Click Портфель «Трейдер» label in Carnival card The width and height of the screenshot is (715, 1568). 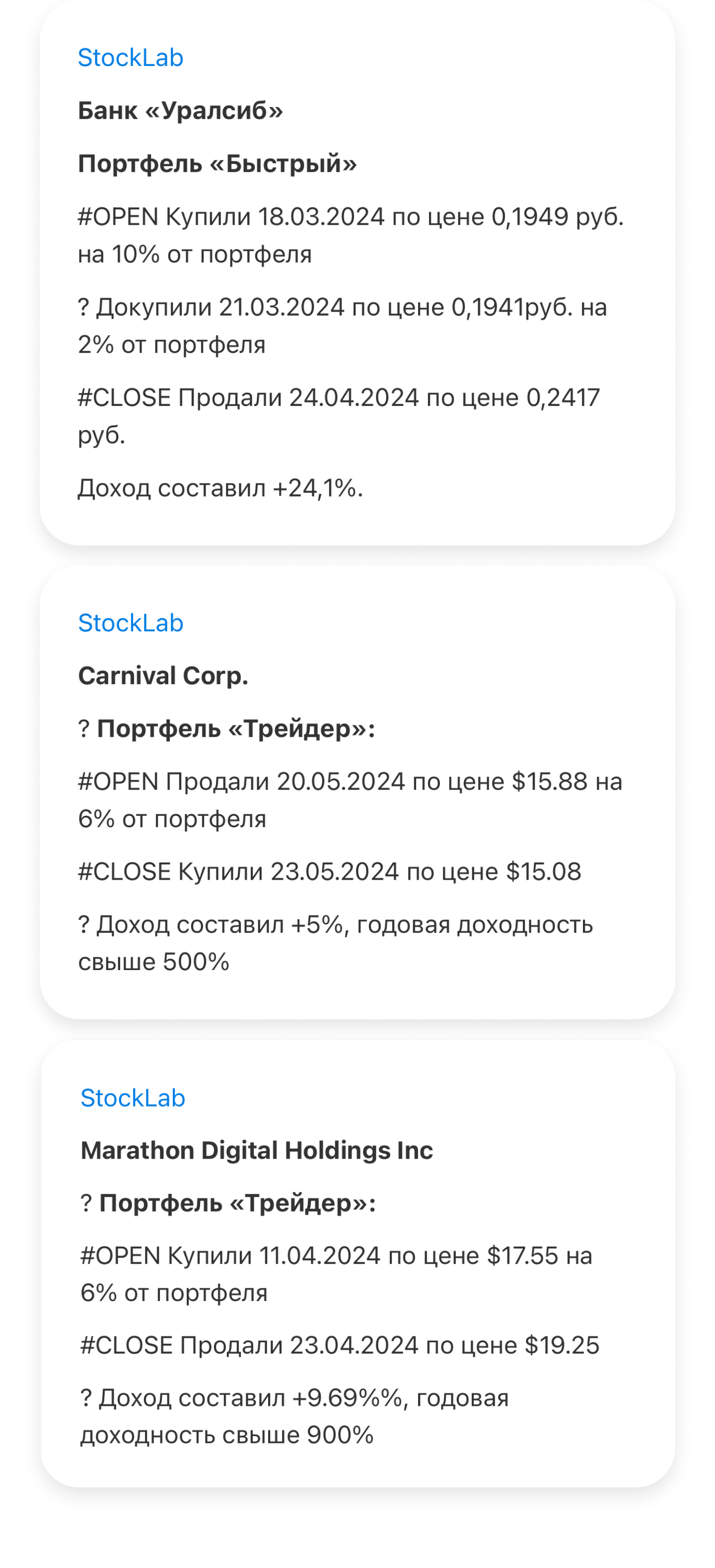coord(236,728)
